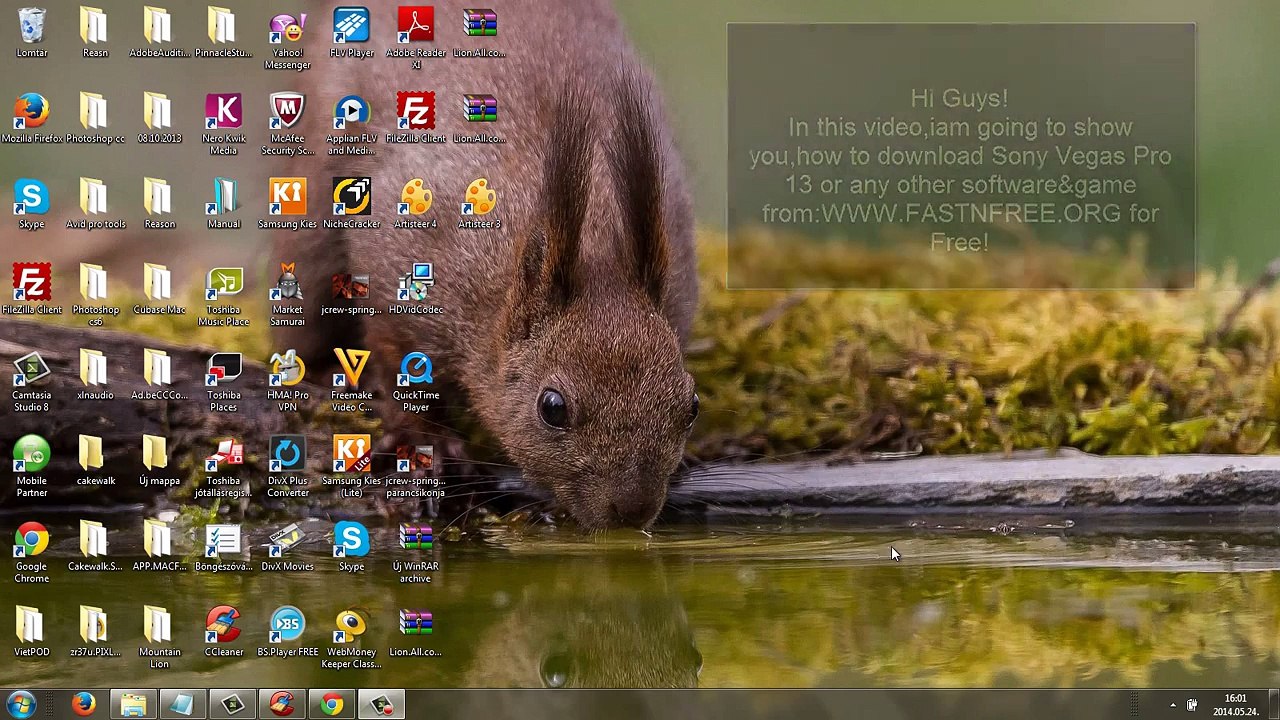Image resolution: width=1280 pixels, height=720 pixels.
Task: Switch to Chrome in the taskbar
Action: coord(331,705)
